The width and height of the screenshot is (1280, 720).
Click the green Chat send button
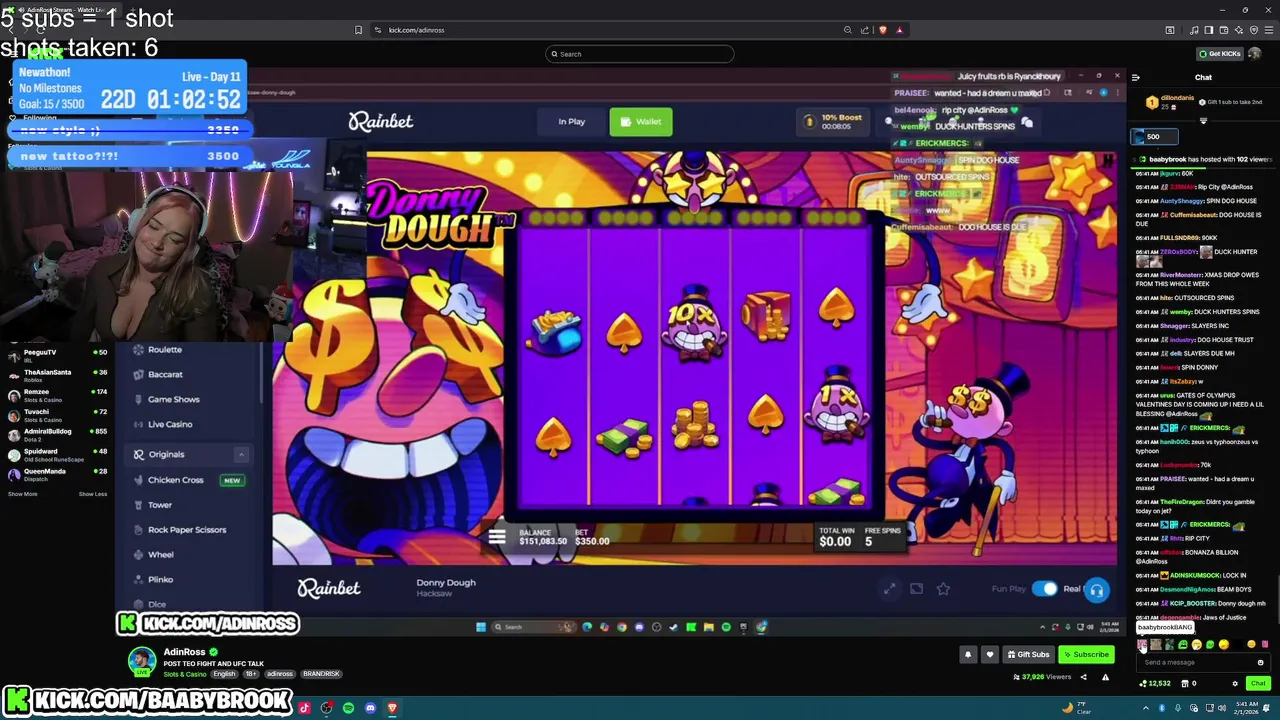[1258, 683]
